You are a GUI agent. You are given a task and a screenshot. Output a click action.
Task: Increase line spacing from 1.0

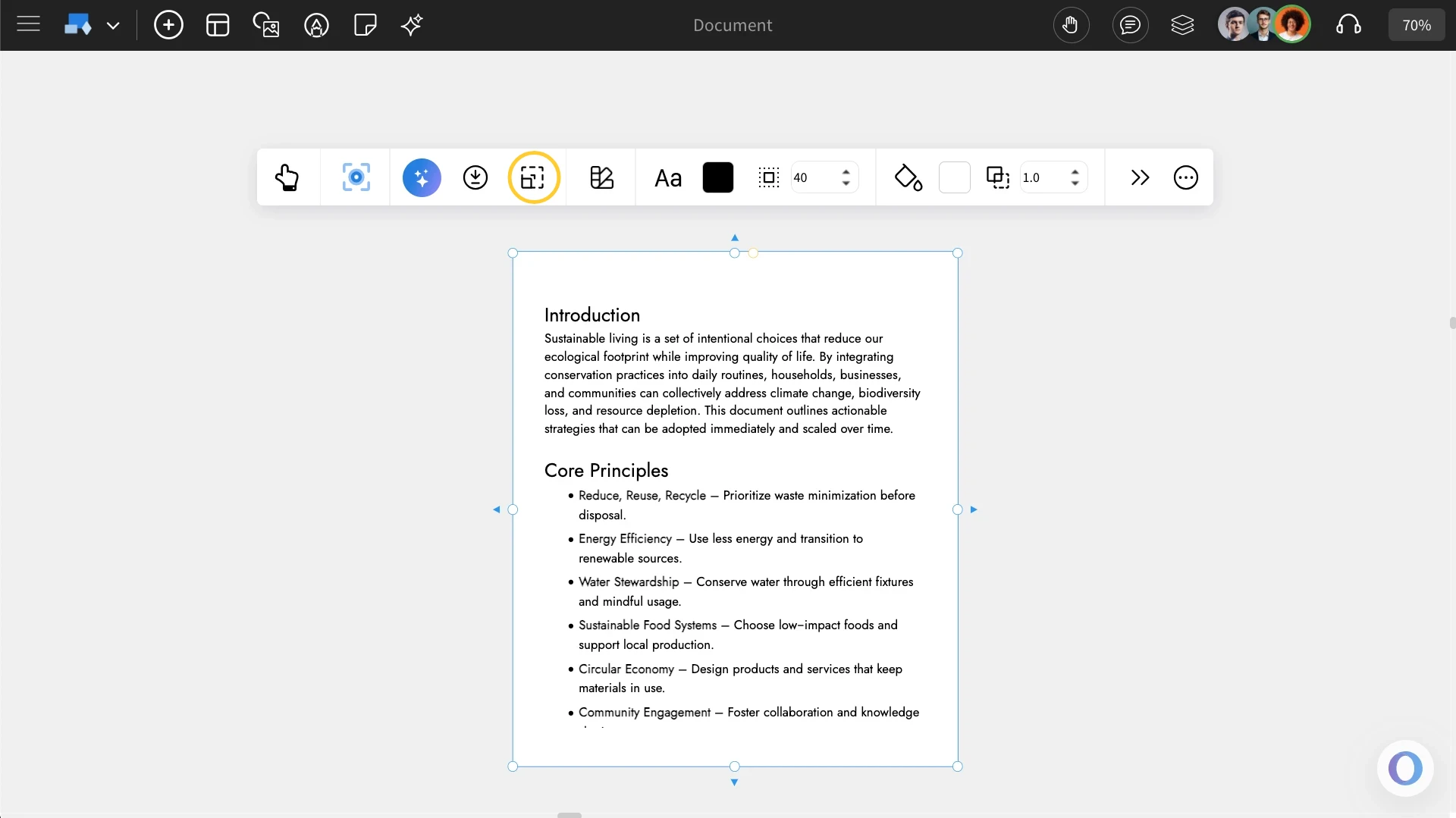[1075, 171]
